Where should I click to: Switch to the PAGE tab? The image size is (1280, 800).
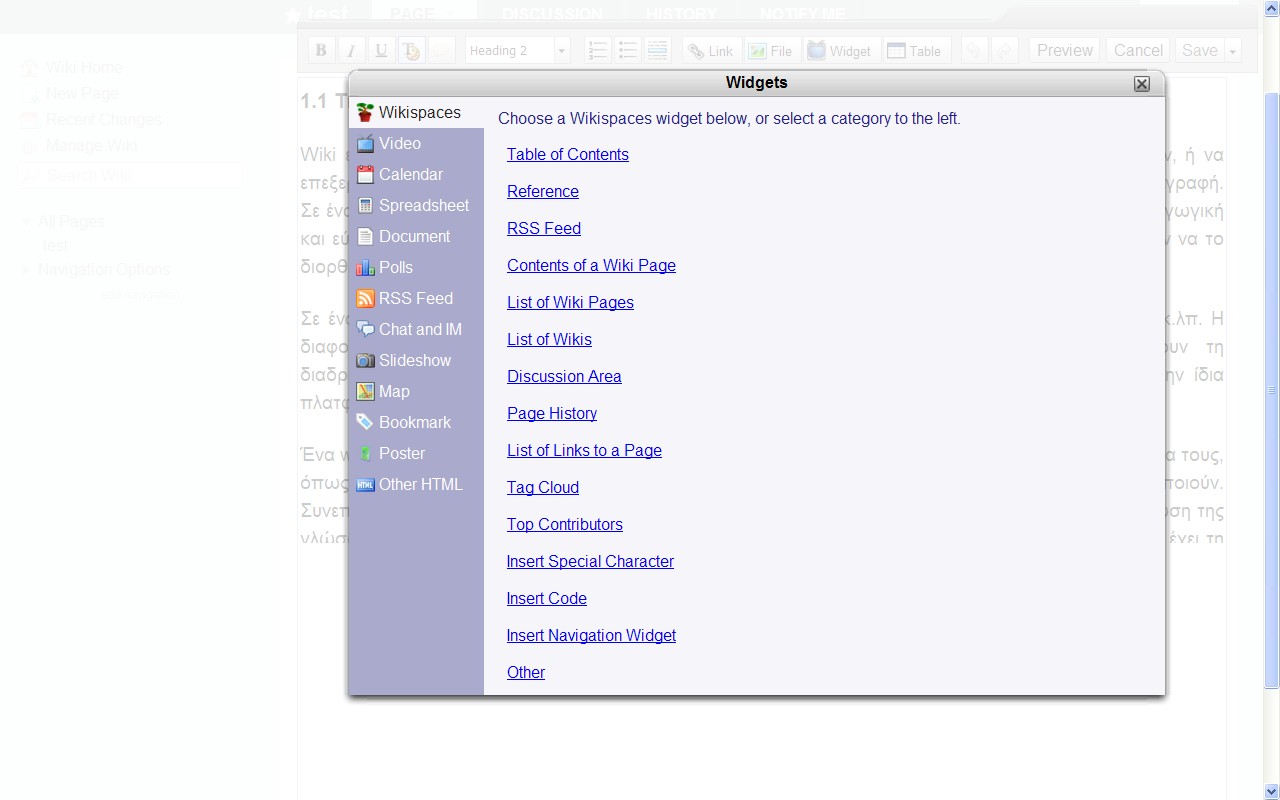[413, 14]
